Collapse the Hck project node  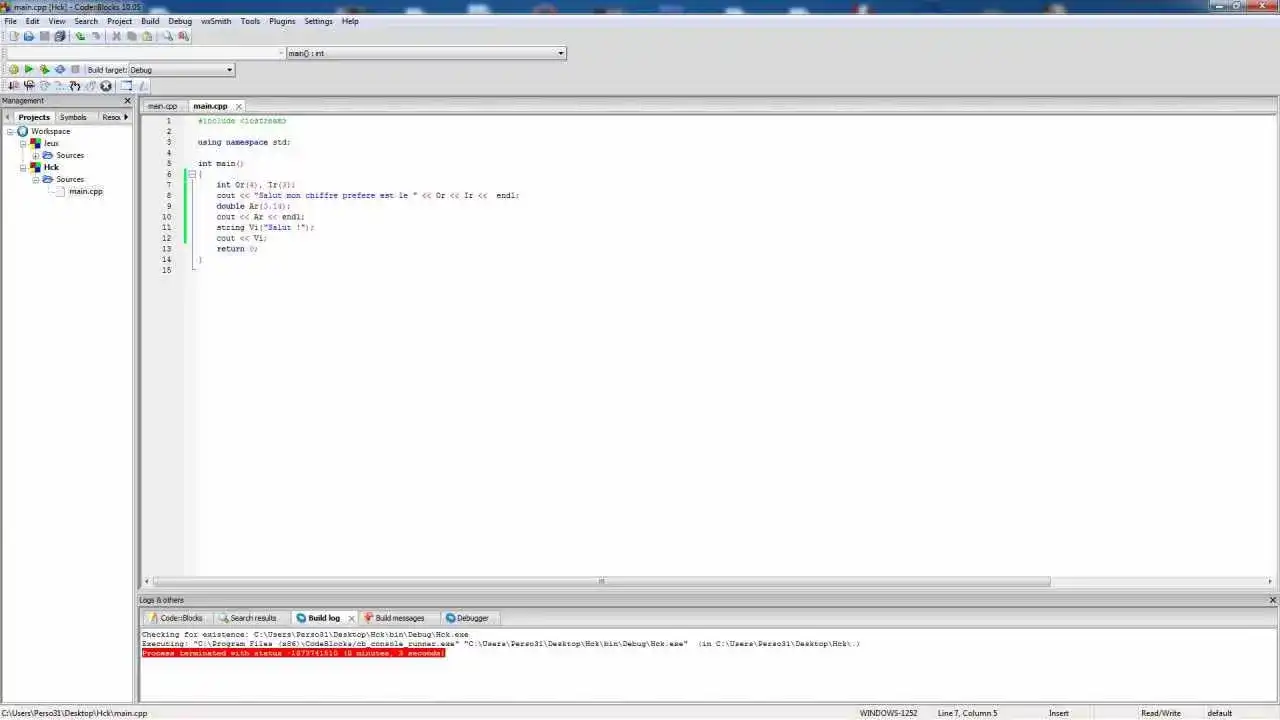[x=23, y=167]
